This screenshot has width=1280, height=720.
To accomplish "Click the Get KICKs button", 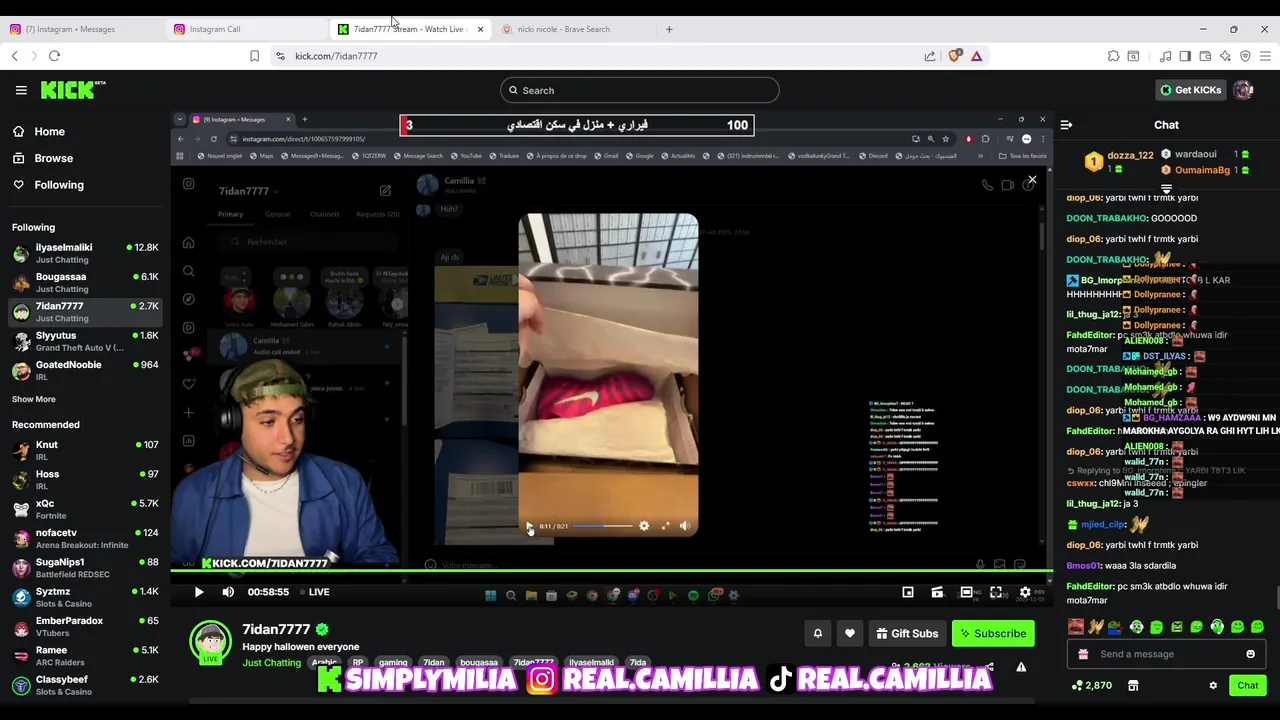I will click(x=1190, y=90).
